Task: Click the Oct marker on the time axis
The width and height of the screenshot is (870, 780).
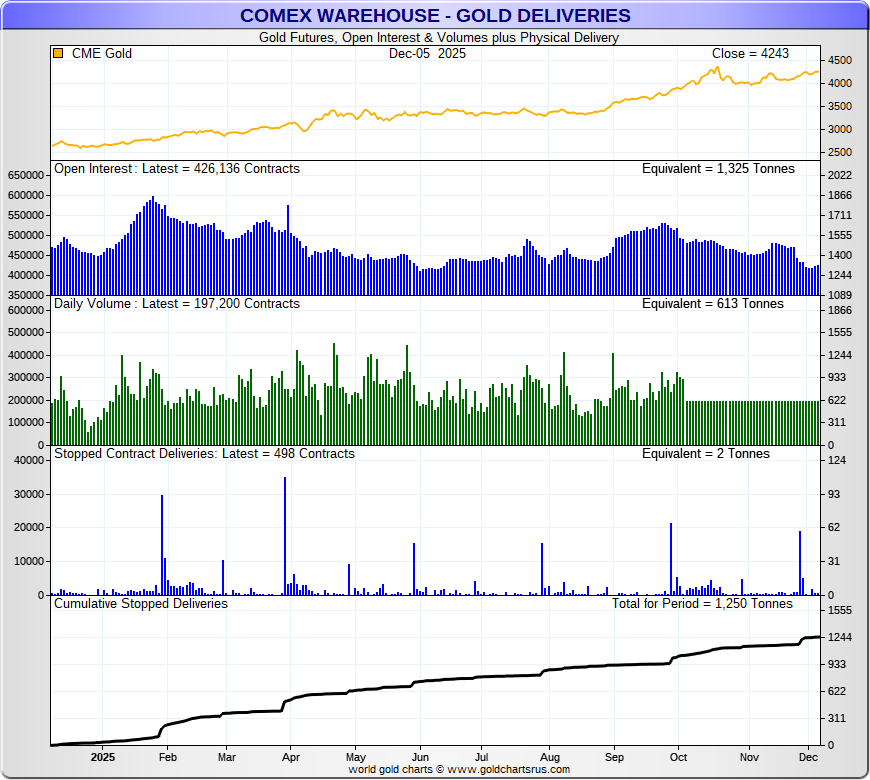Action: click(679, 757)
